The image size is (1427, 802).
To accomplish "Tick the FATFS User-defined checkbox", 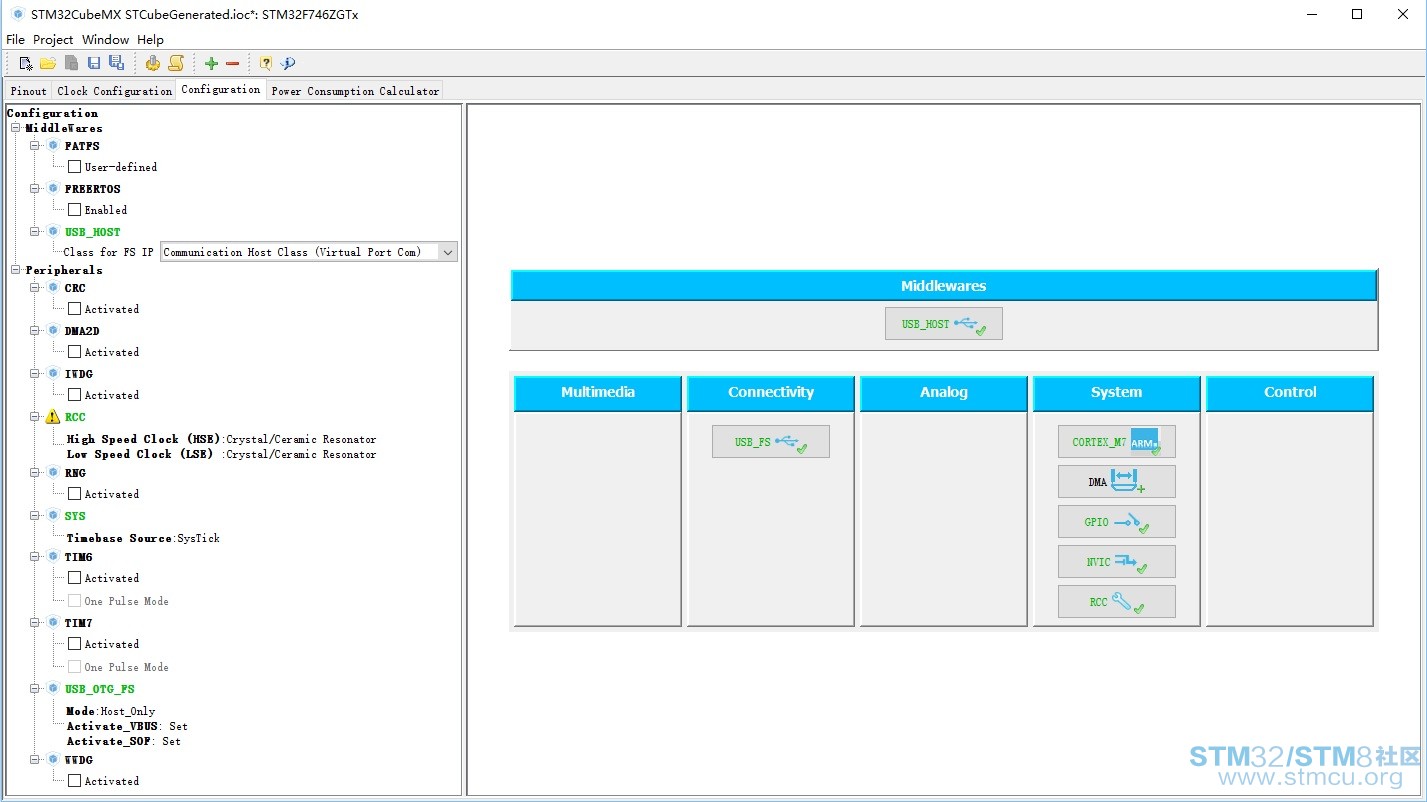I will pyautogui.click(x=74, y=167).
